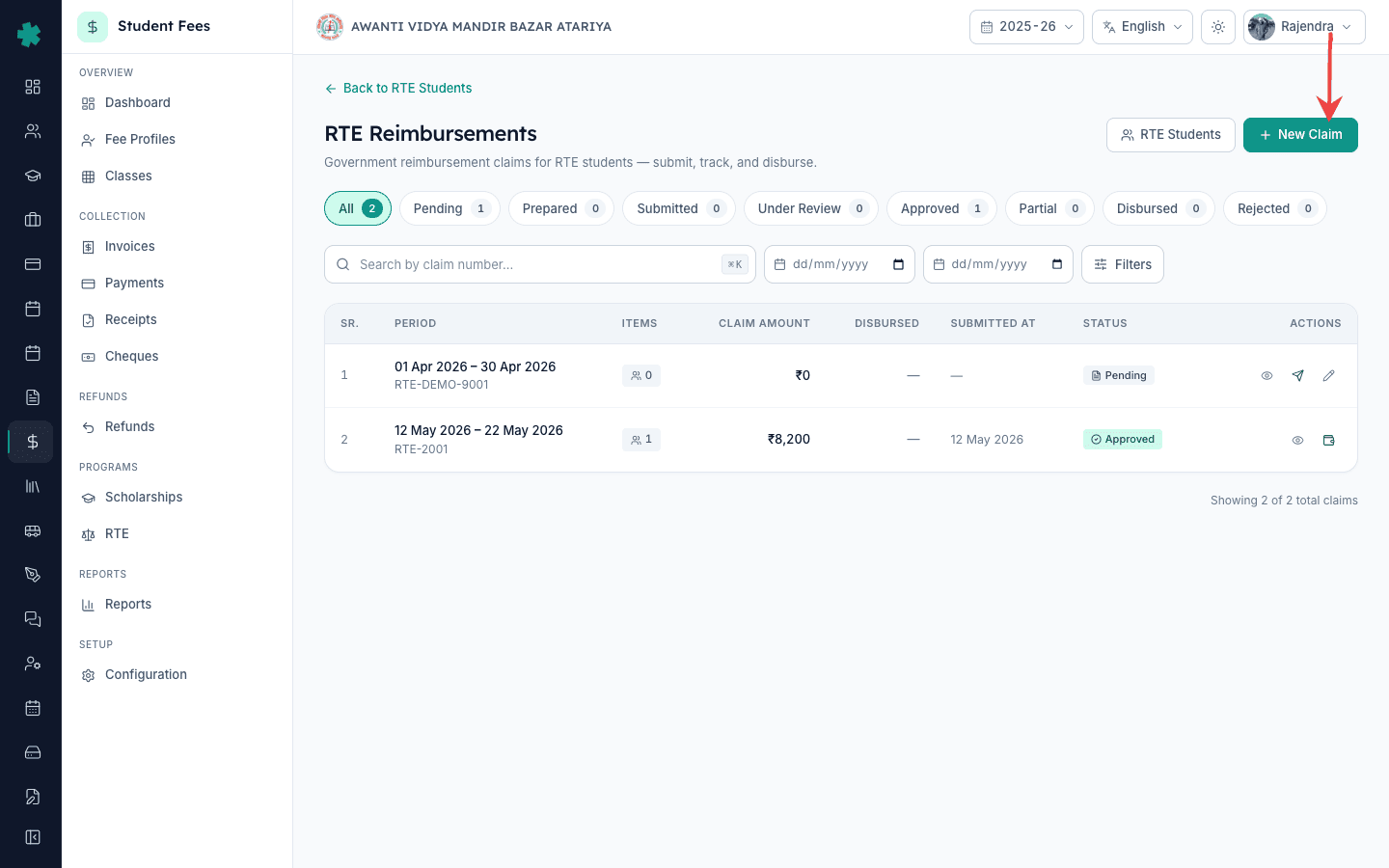The image size is (1389, 868).
Task: Open the RTE Students button
Action: pyautogui.click(x=1171, y=135)
